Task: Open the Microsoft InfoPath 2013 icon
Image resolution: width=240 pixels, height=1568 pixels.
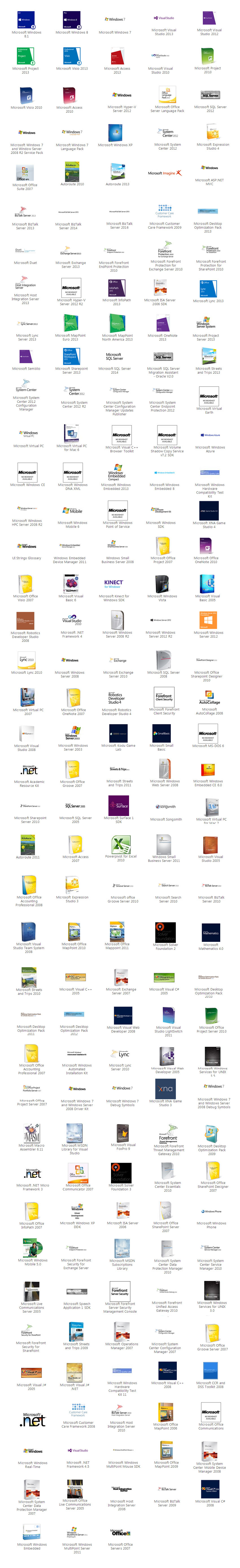Action: point(116,288)
